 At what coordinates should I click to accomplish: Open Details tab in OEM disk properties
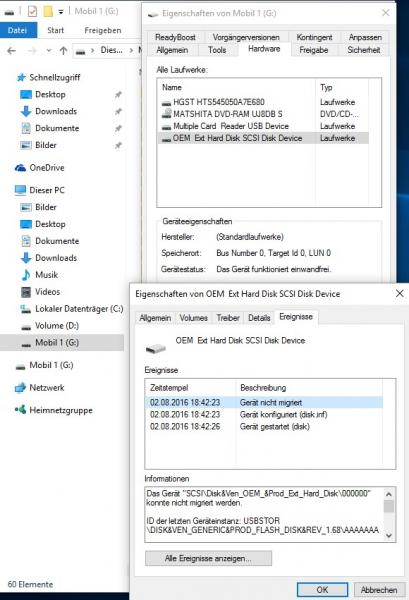coord(259,318)
